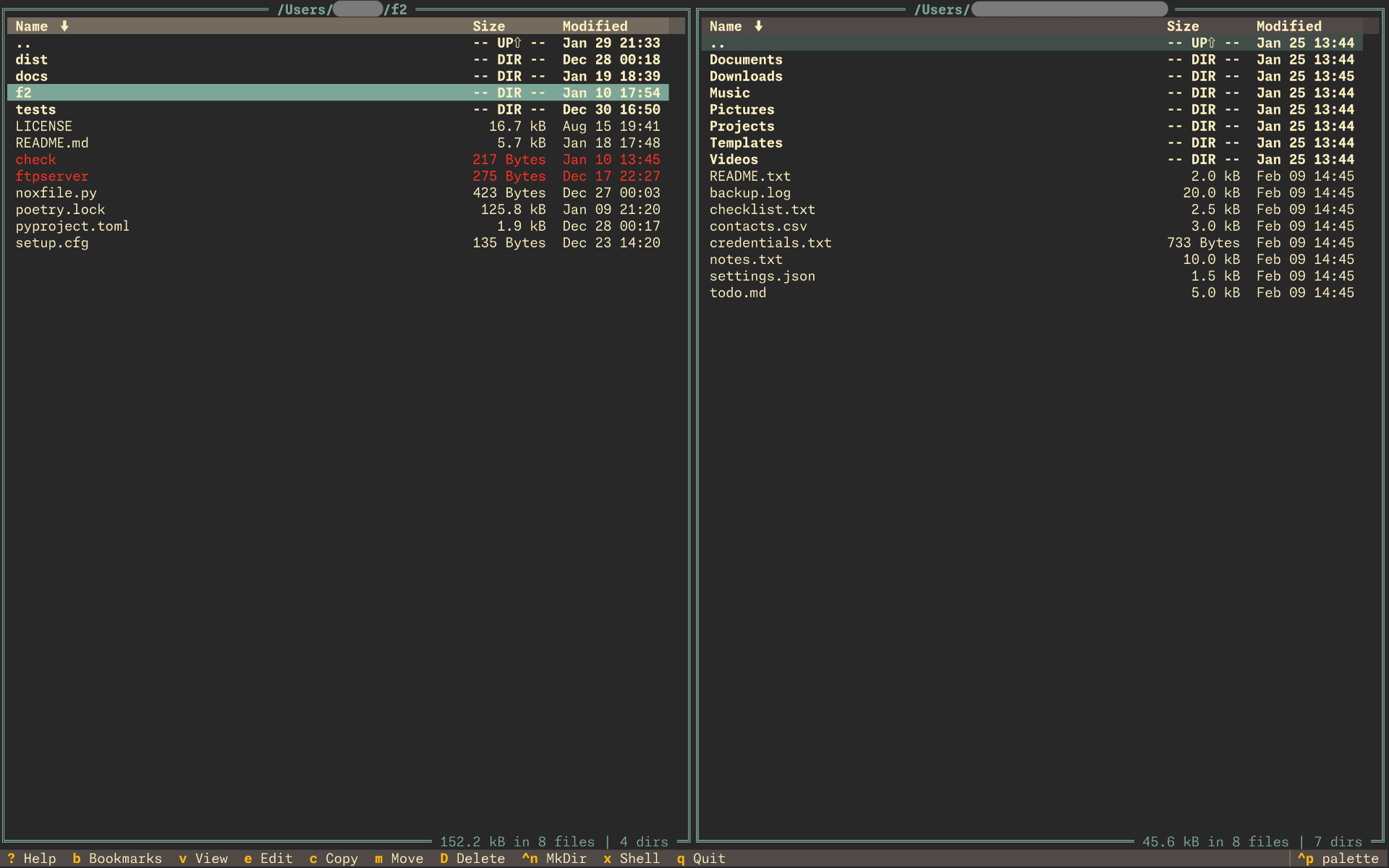Select the backup.log file
The image size is (1389, 868).
pos(1032,192)
